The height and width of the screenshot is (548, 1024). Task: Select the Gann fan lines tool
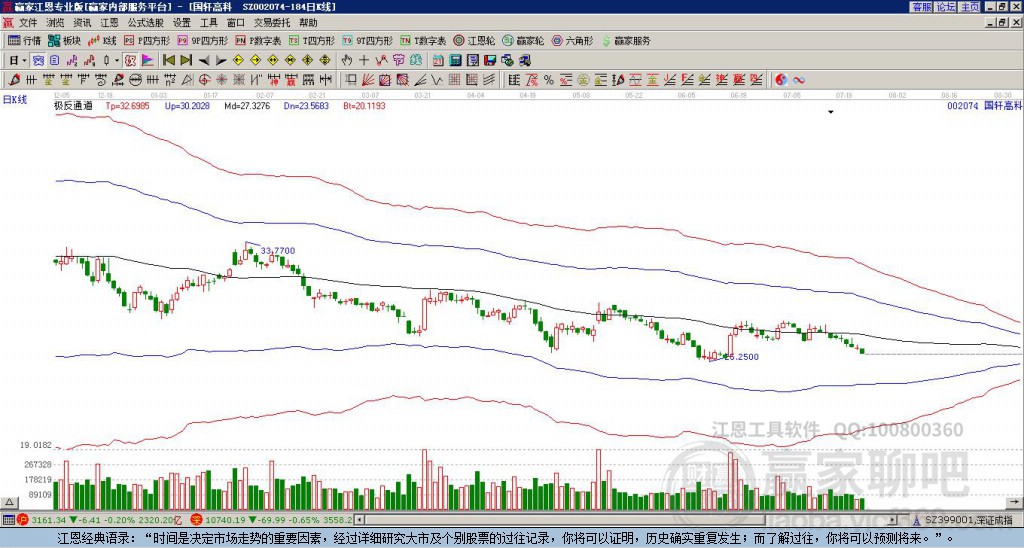click(368, 80)
